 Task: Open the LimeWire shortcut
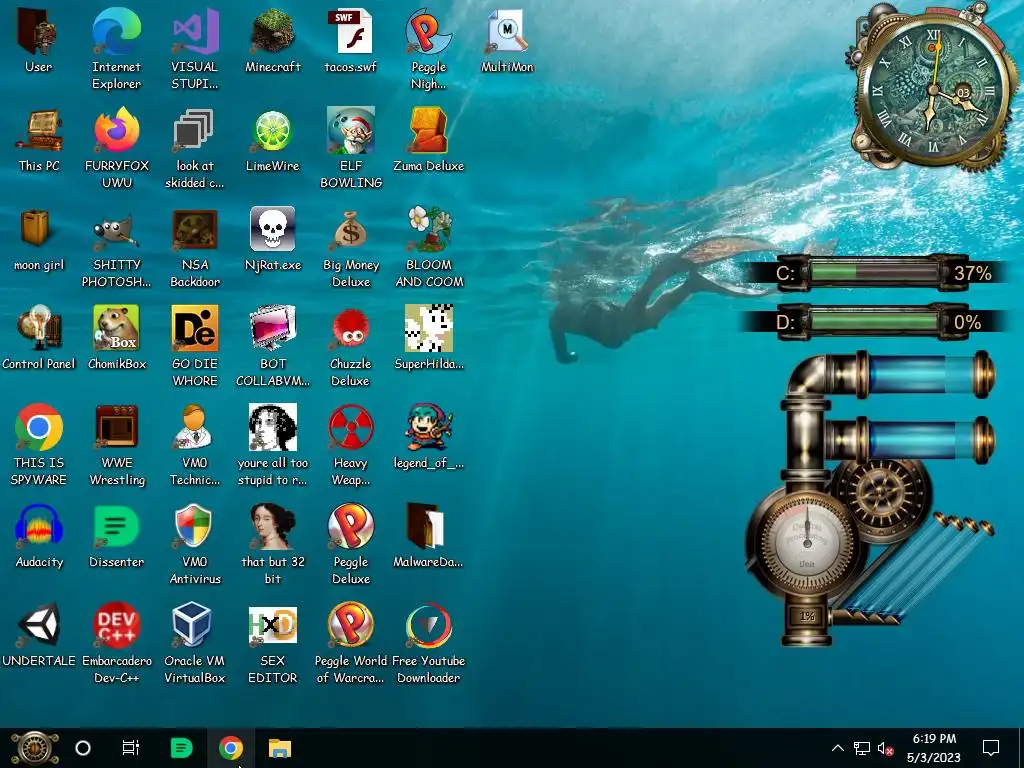coord(272,139)
